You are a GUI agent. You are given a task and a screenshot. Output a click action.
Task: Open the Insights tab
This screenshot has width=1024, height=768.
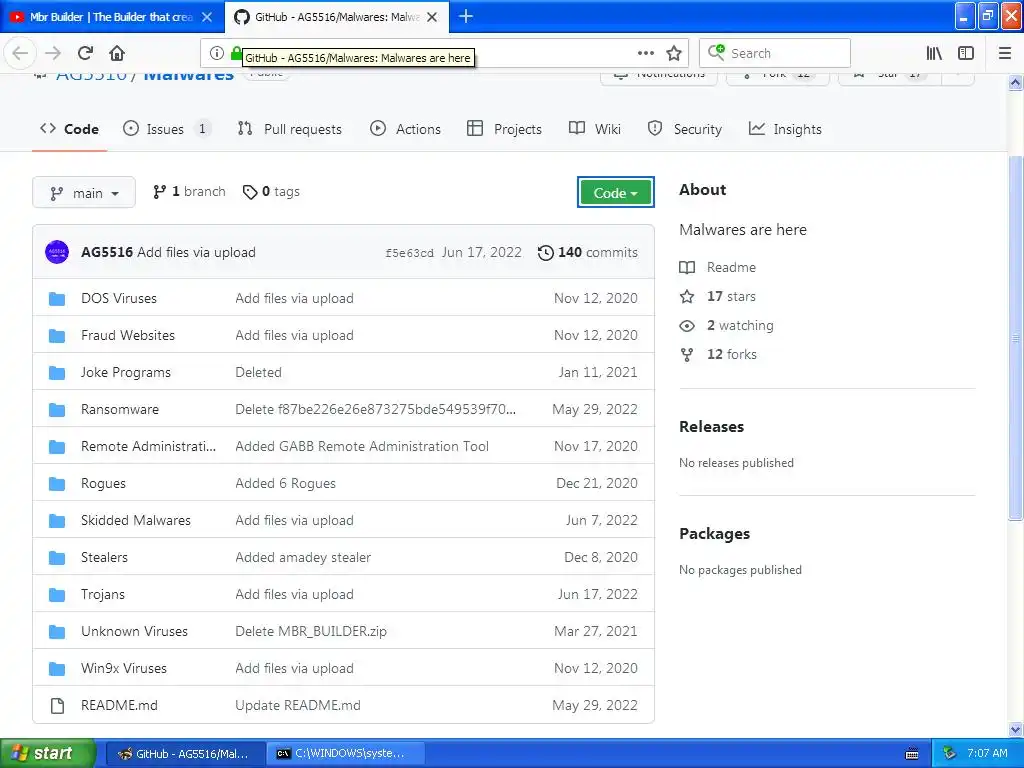coord(784,129)
